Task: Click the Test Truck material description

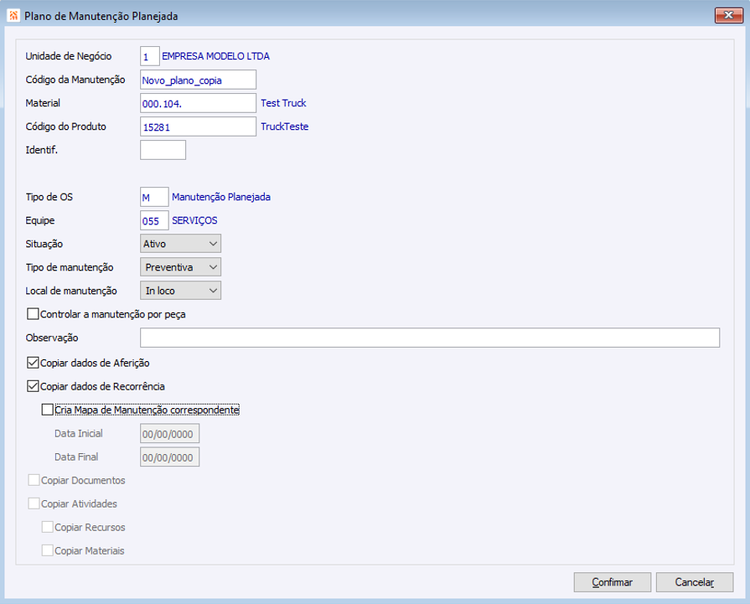Action: [x=284, y=103]
